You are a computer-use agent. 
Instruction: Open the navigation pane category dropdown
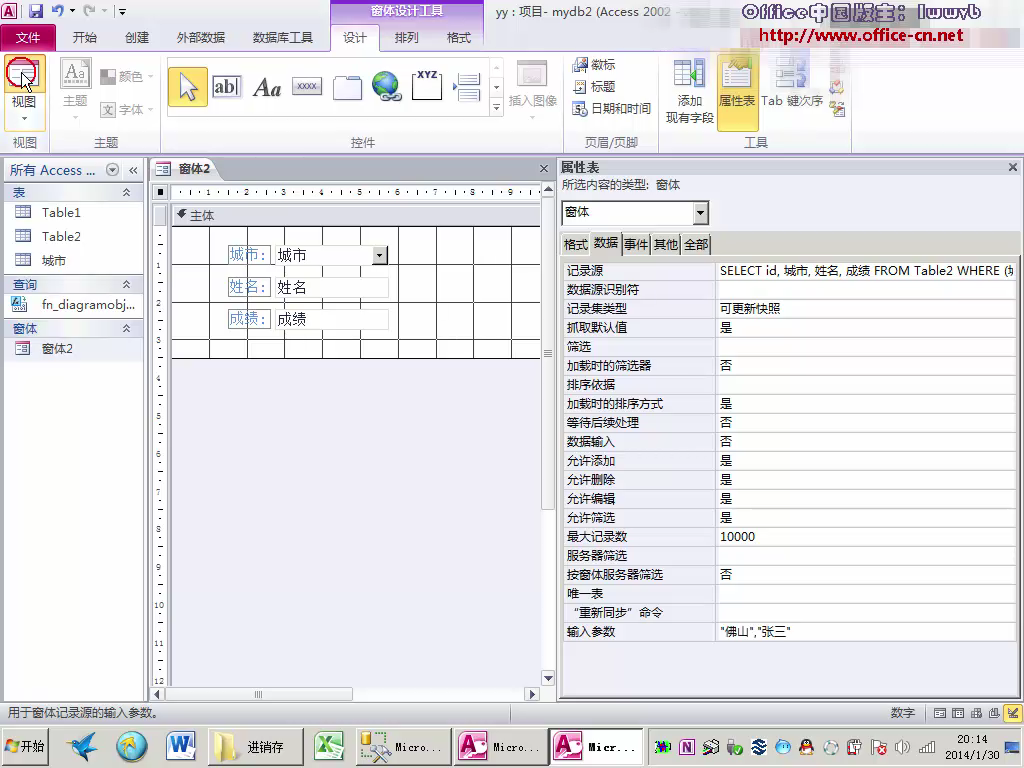pyautogui.click(x=112, y=170)
